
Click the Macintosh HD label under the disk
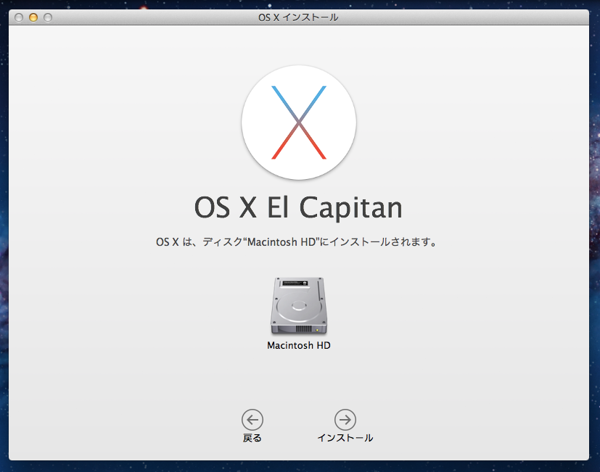click(299, 345)
